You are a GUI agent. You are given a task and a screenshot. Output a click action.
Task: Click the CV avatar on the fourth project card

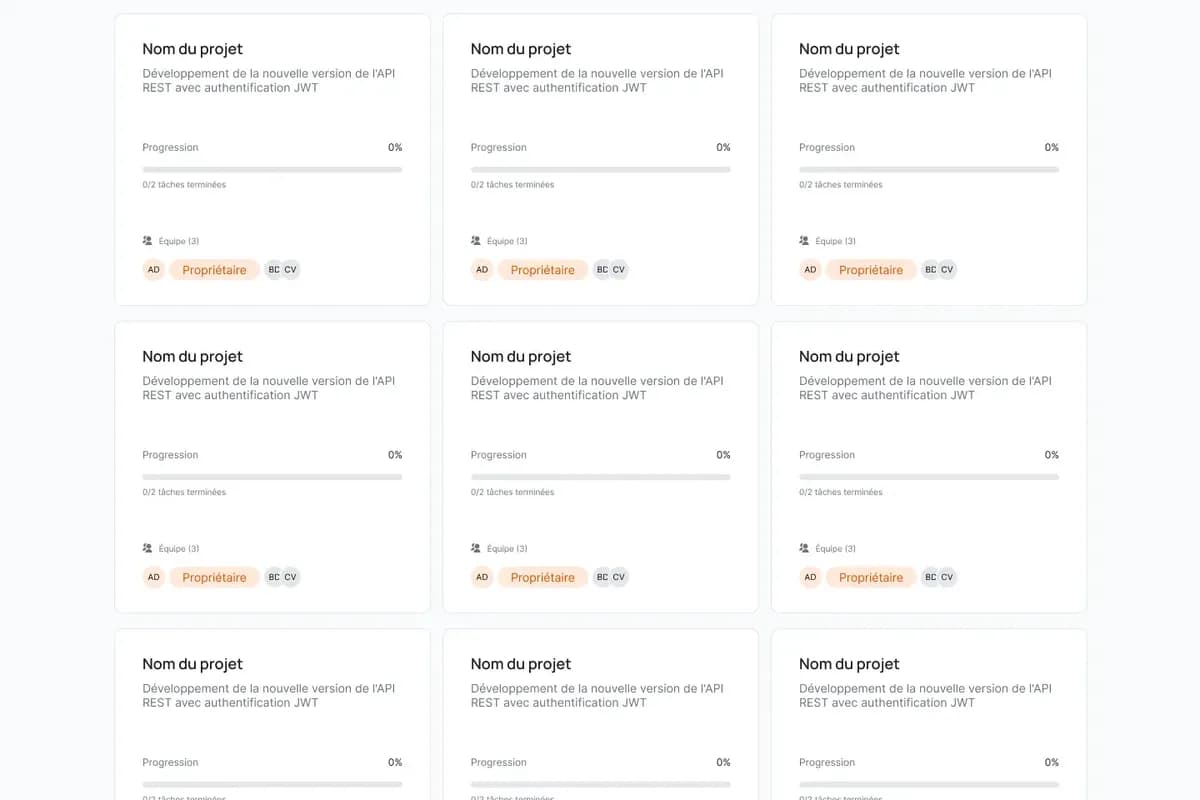pyautogui.click(x=291, y=577)
